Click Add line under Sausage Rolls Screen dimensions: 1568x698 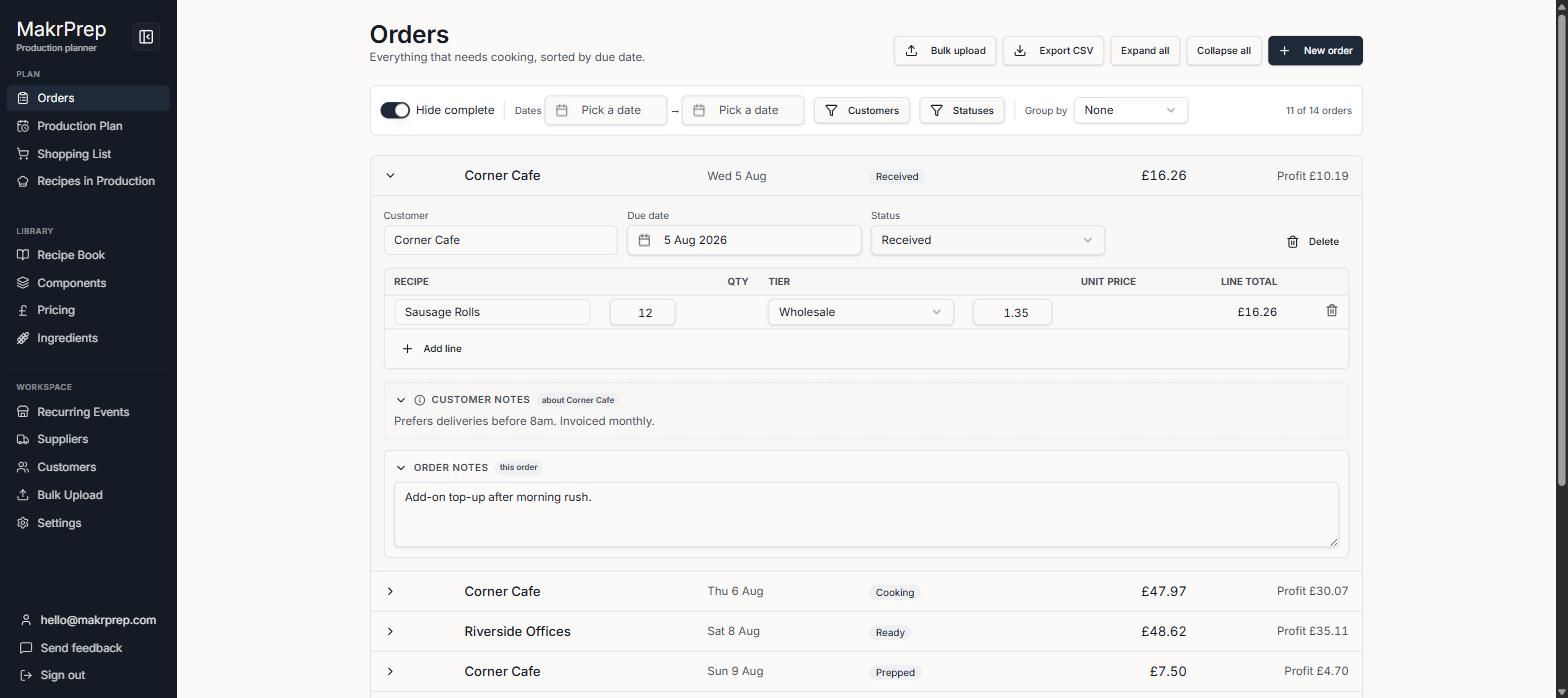point(432,349)
